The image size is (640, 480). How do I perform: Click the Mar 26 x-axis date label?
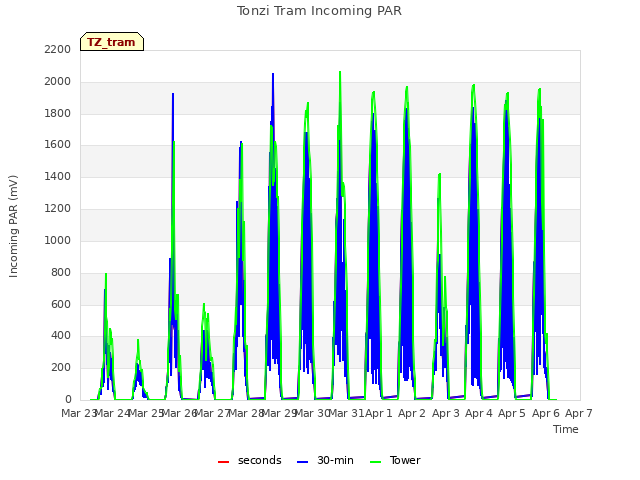(179, 413)
